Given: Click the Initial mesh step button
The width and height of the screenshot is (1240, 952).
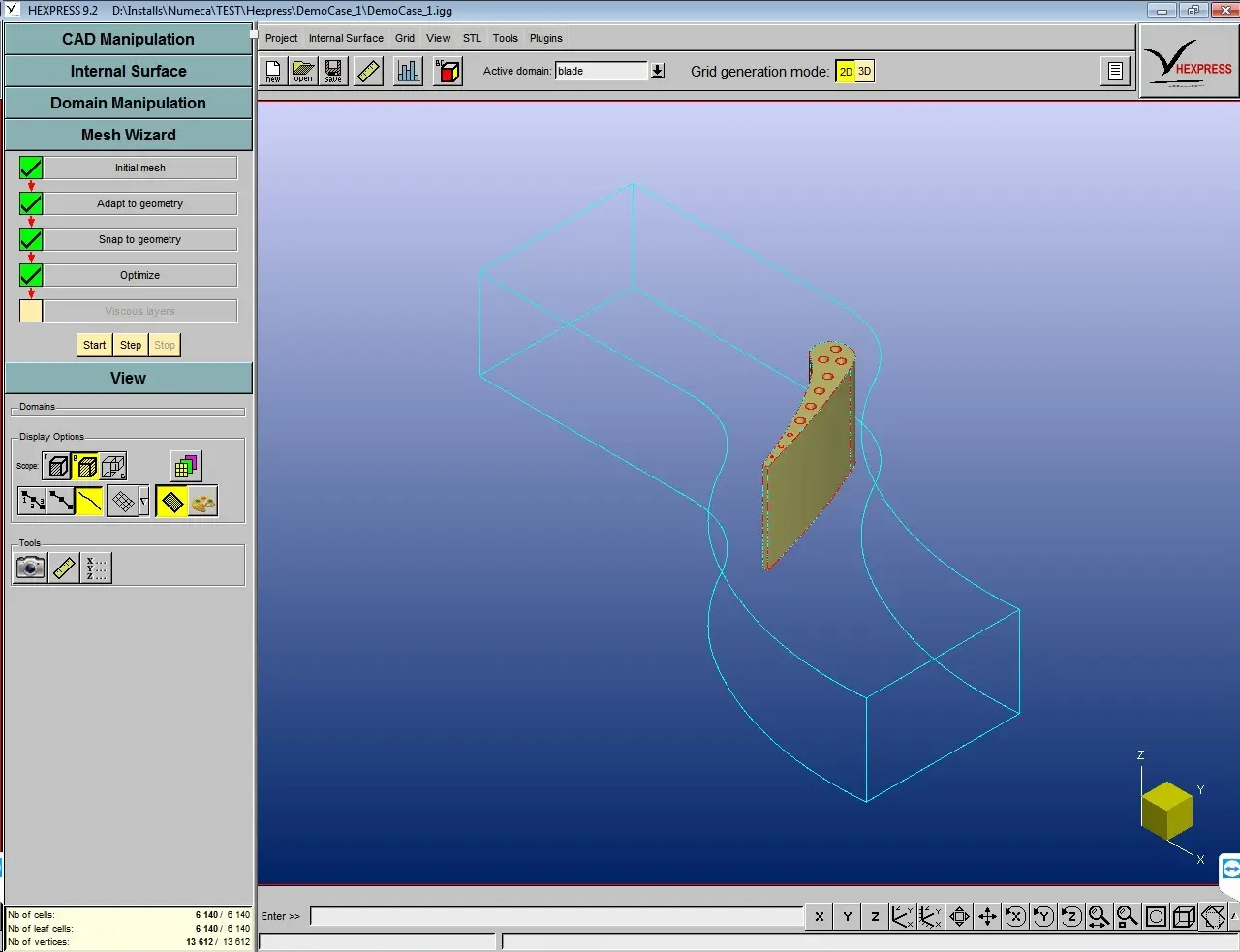Looking at the screenshot, I should (x=140, y=169).
